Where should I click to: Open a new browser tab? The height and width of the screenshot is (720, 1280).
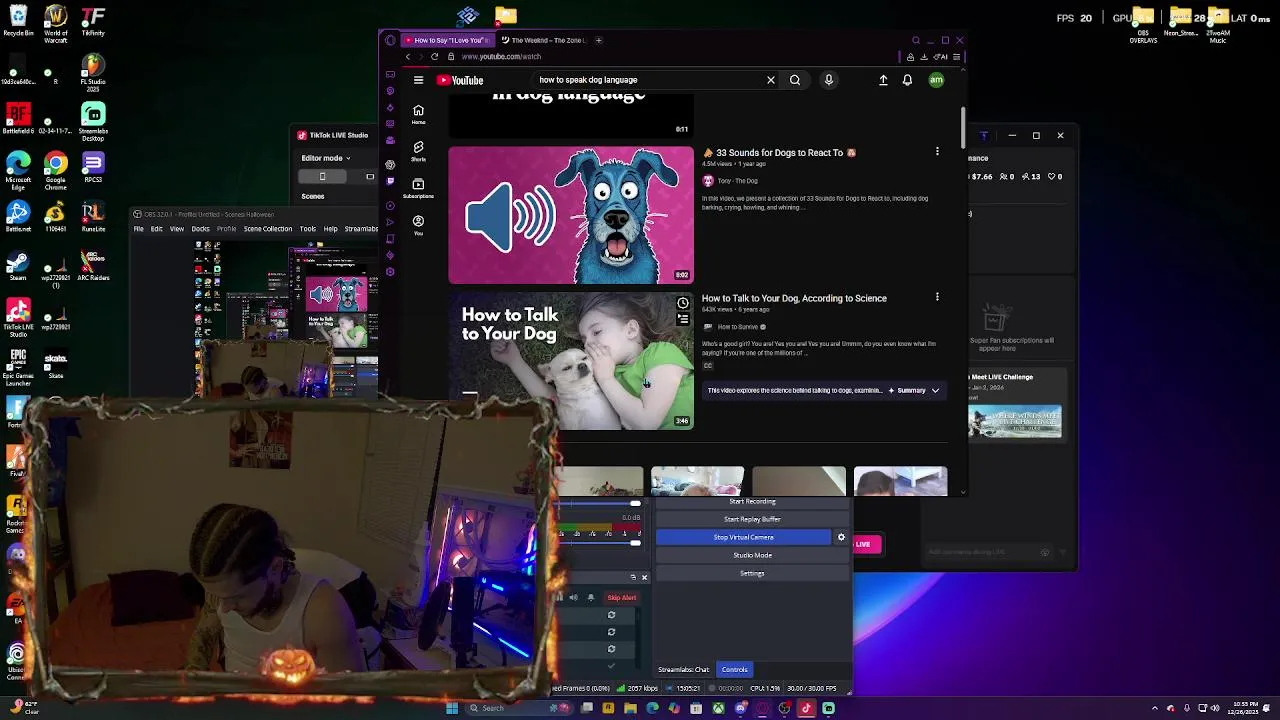[x=598, y=40]
